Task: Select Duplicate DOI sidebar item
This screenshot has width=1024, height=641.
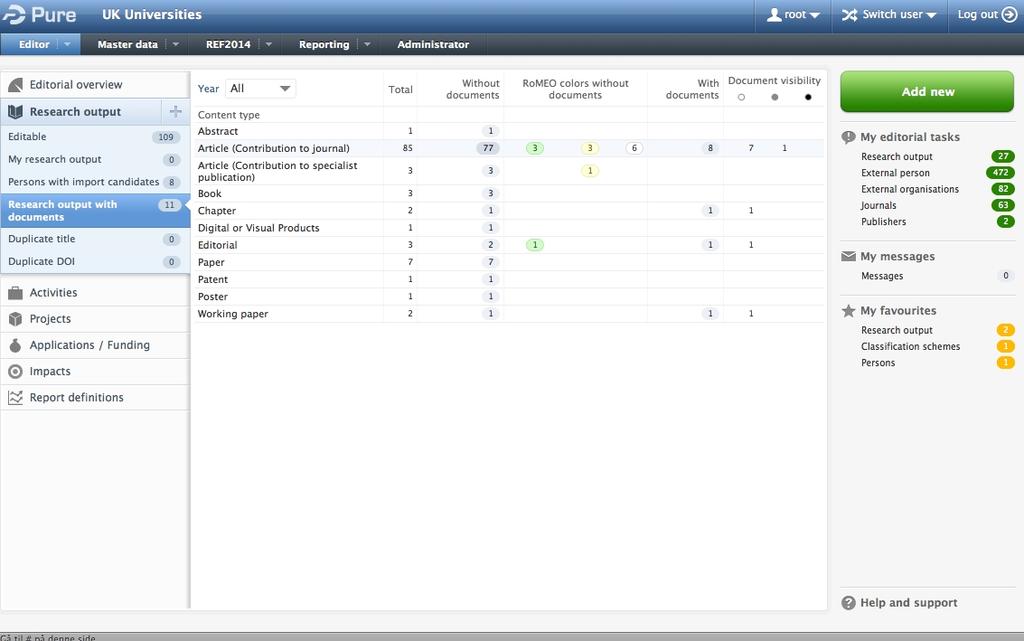Action: (95, 262)
